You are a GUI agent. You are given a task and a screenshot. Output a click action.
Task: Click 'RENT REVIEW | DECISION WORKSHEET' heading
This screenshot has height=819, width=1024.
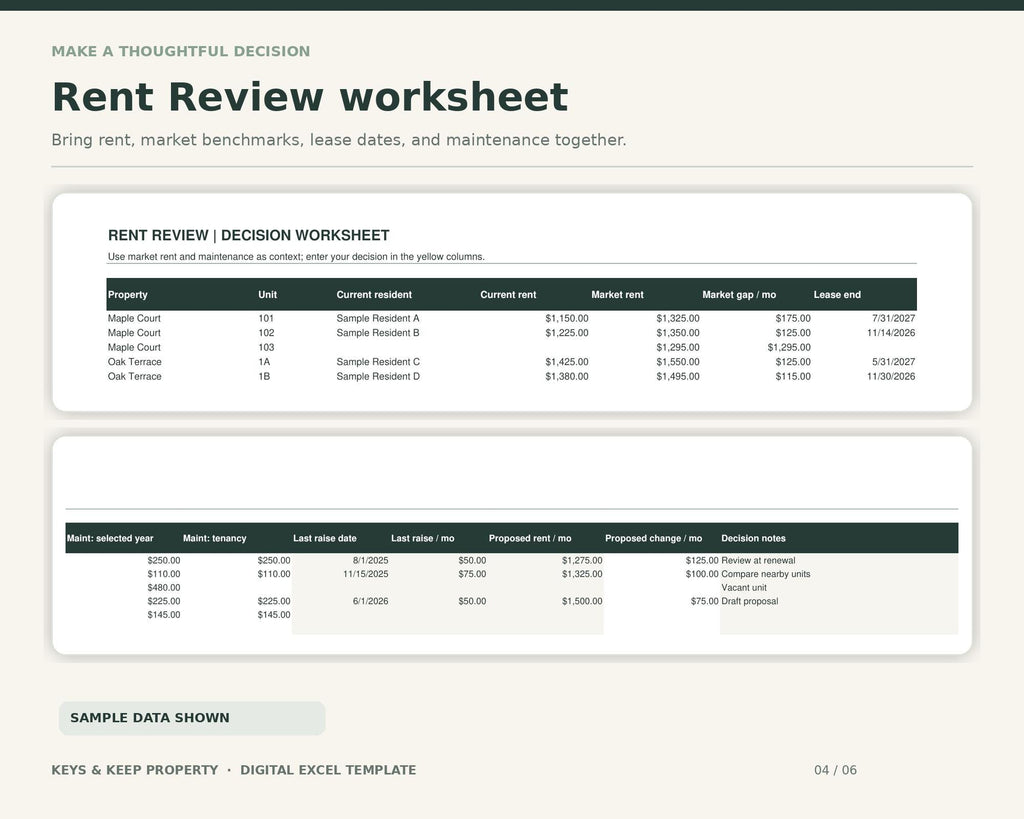pyautogui.click(x=248, y=235)
